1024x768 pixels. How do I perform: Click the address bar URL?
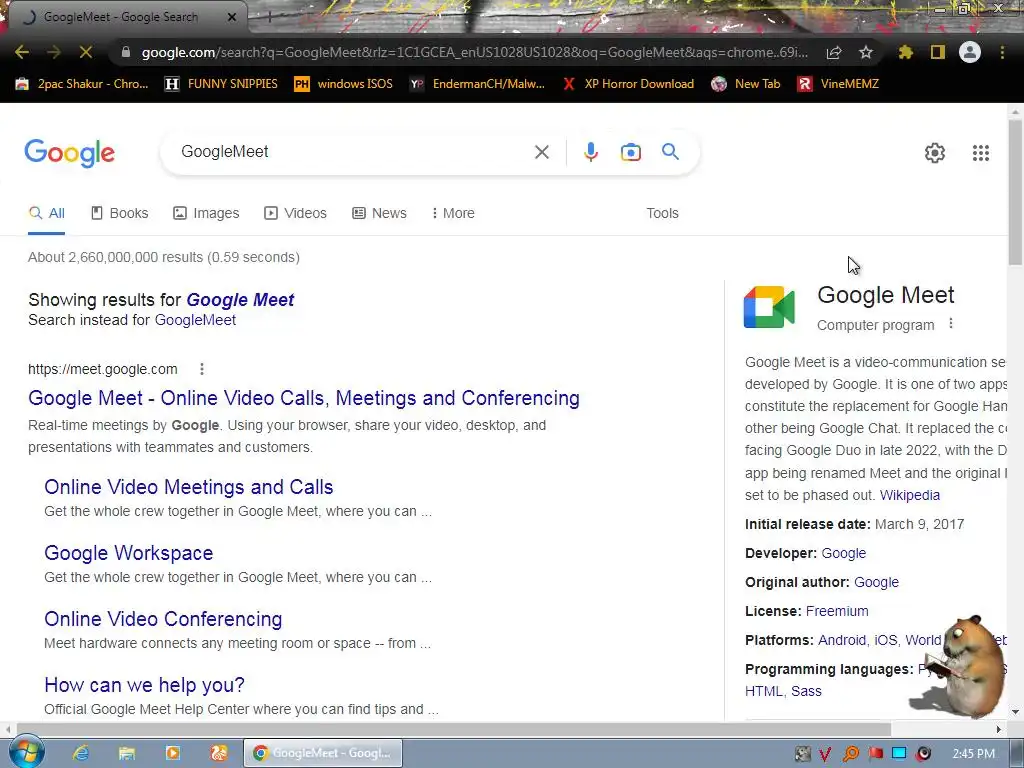click(x=474, y=52)
